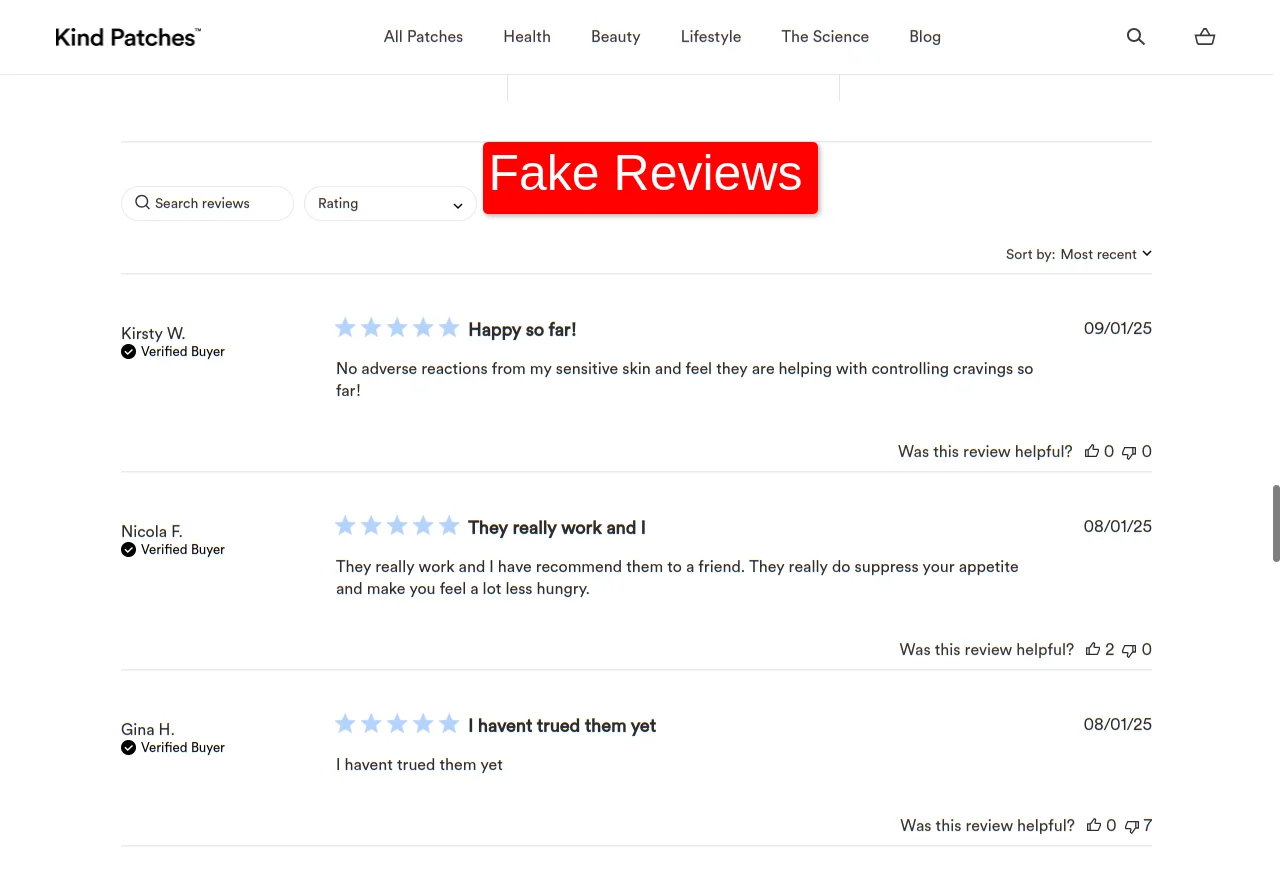The image size is (1280, 878).
Task: Thumbs up Nicola F.'s review
Action: [x=1093, y=650]
